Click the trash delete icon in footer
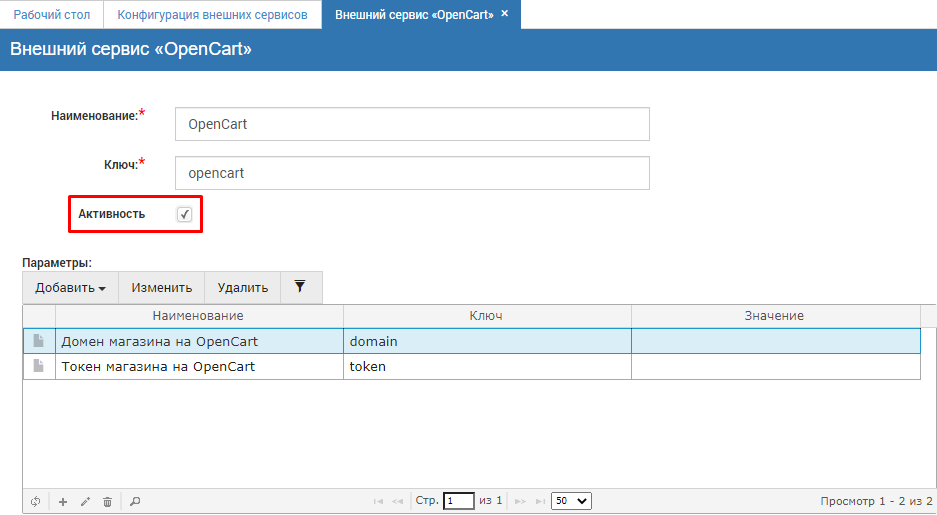This screenshot has width=937, height=515. 108,501
